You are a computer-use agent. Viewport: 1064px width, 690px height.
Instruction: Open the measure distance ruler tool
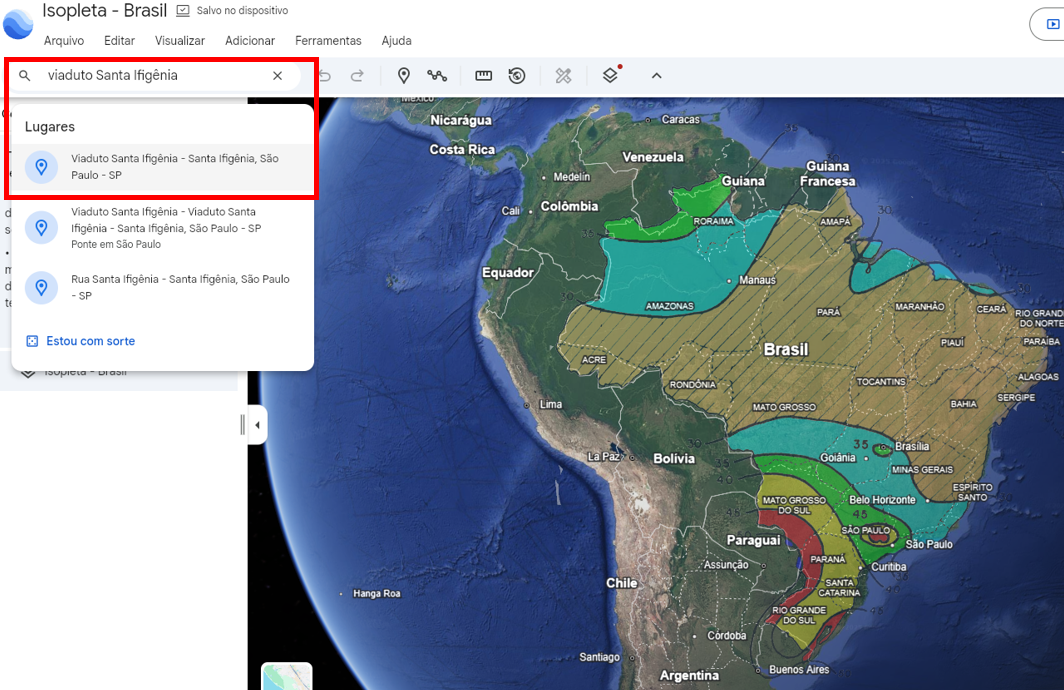(484, 76)
